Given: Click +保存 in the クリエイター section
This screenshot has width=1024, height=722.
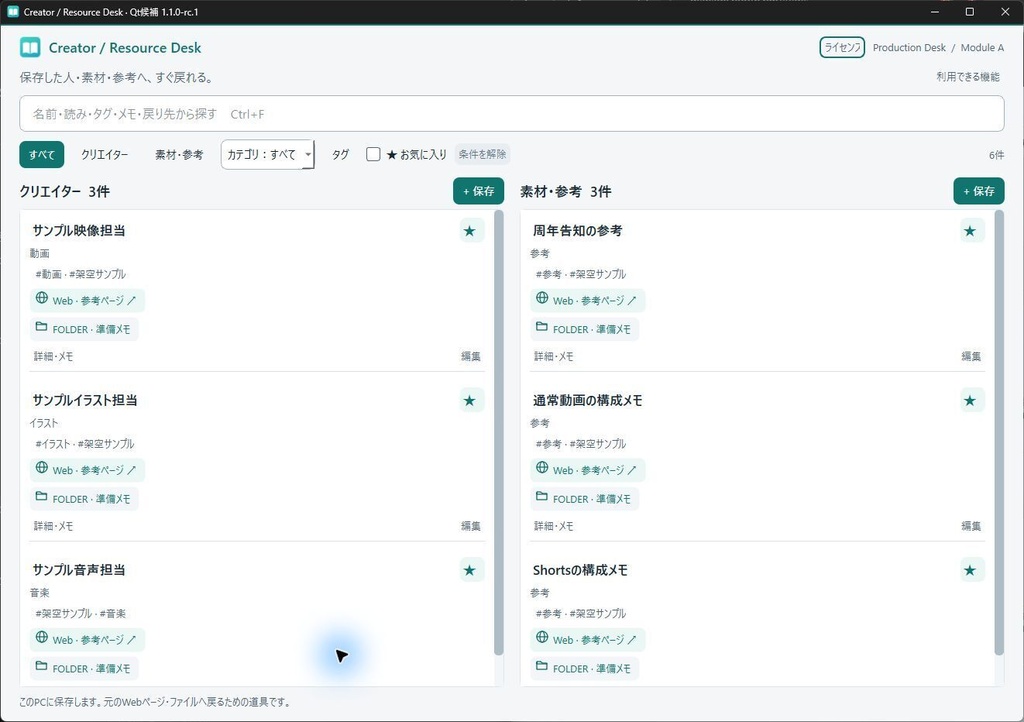Looking at the screenshot, I should (x=479, y=191).
